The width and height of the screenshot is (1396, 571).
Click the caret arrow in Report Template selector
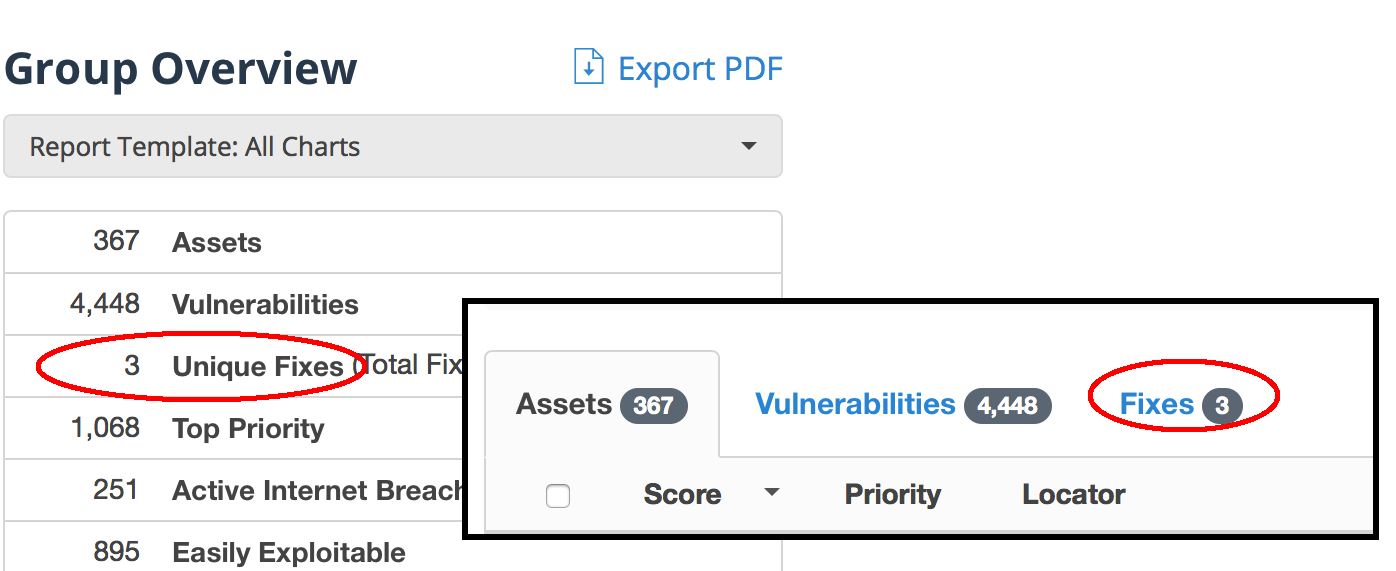748,147
